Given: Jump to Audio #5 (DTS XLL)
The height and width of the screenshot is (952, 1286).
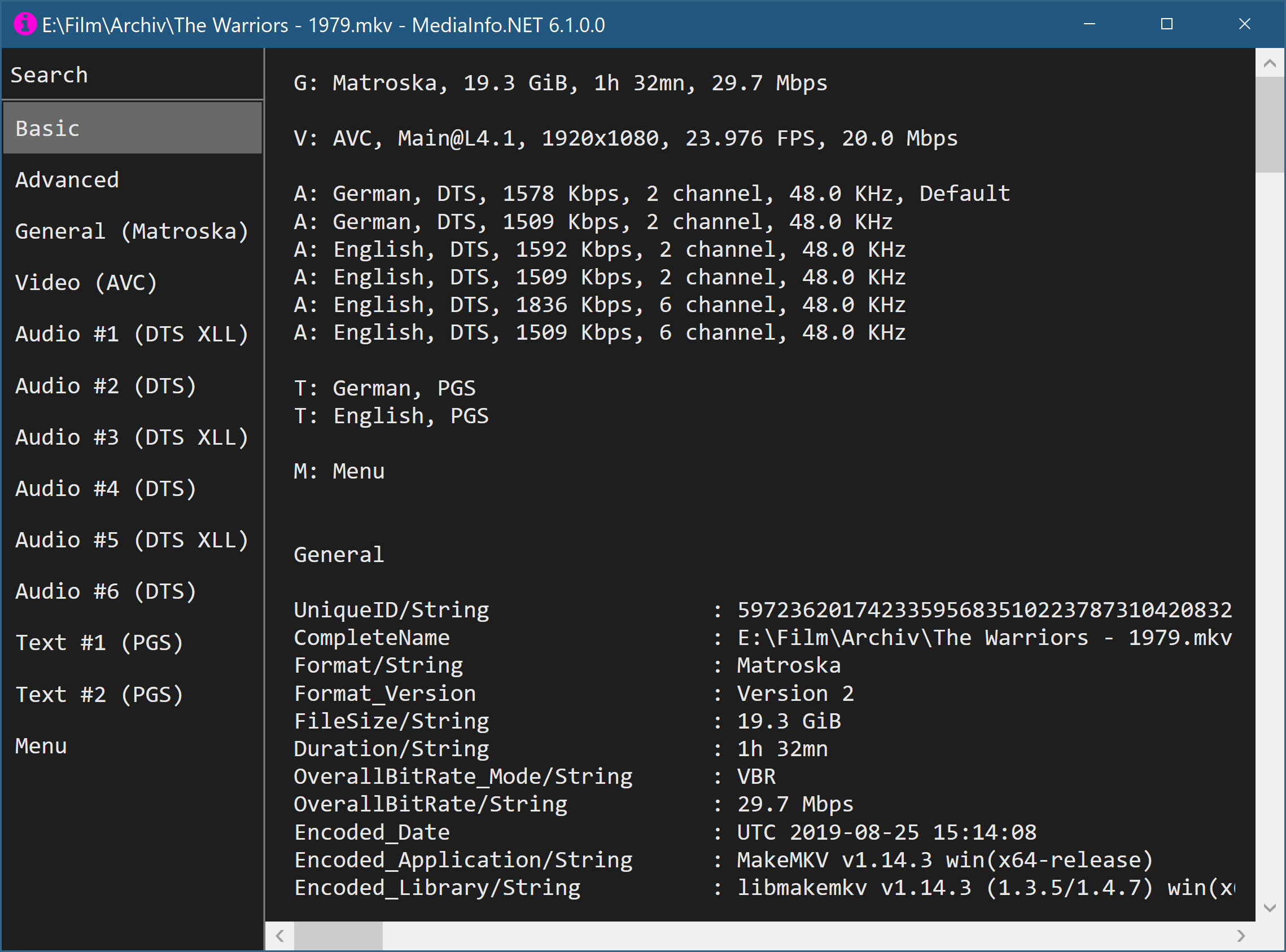Looking at the screenshot, I should [x=133, y=540].
